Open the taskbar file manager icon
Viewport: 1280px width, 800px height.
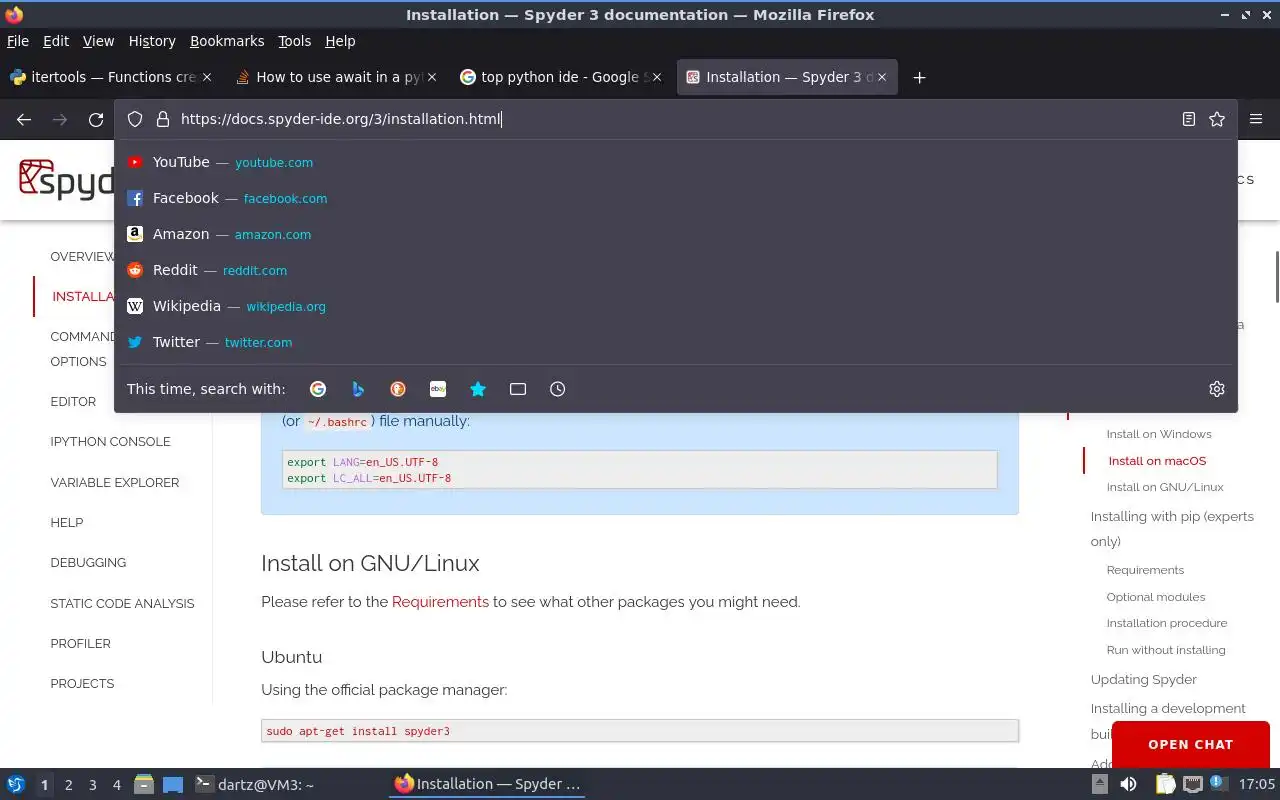point(144,785)
